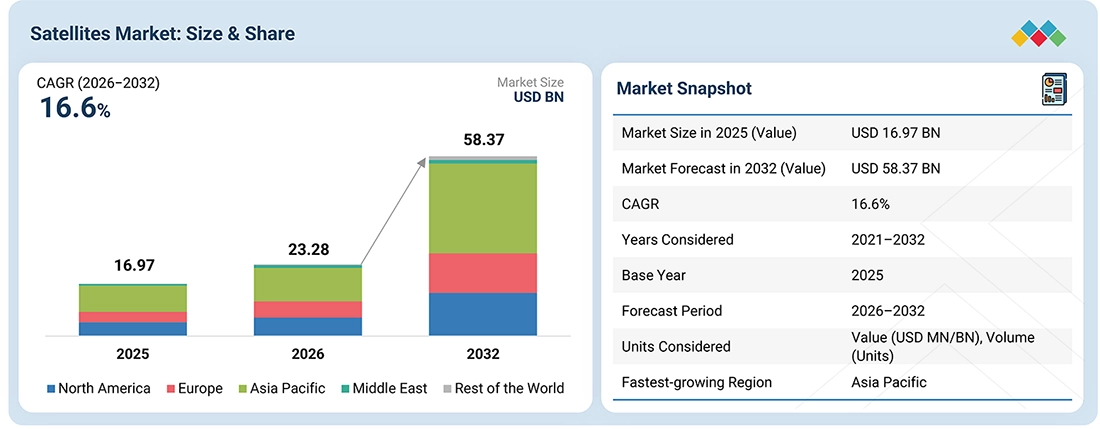Click the 23.28 value above the 2026 bar
This screenshot has height=429, width=1100.
308,250
